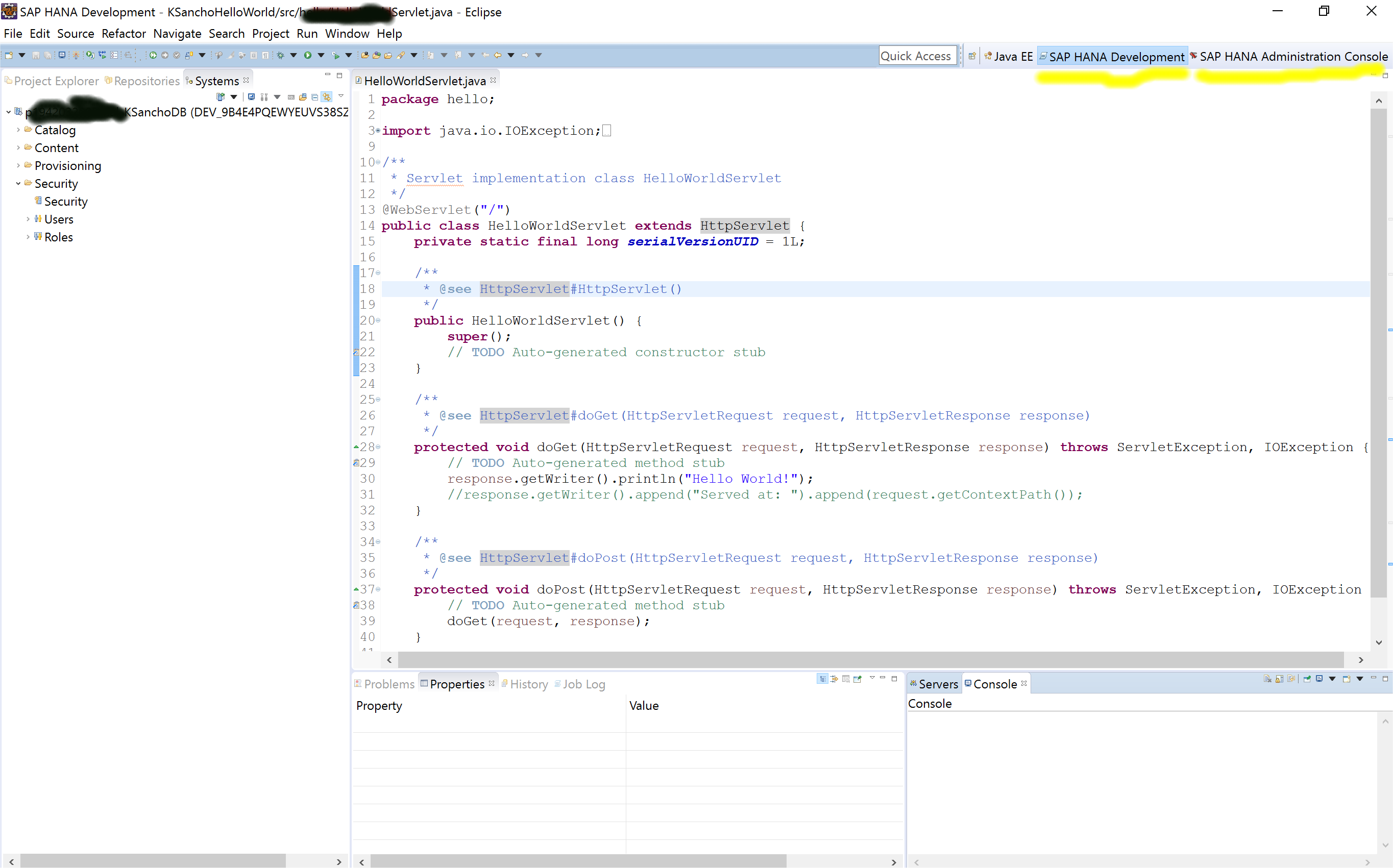Click the wand icon in main toolbar
The height and width of the screenshot is (868, 1393).
76,55
